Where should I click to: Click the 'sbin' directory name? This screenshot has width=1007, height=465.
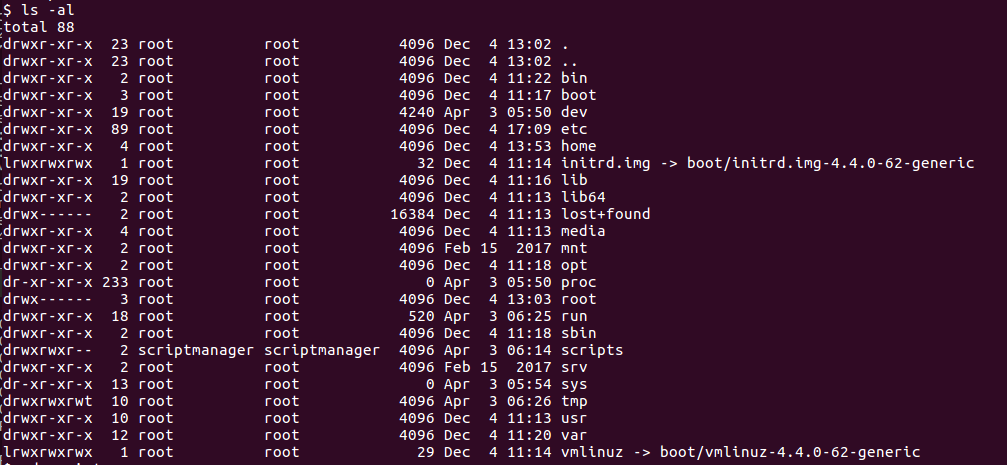click(579, 333)
